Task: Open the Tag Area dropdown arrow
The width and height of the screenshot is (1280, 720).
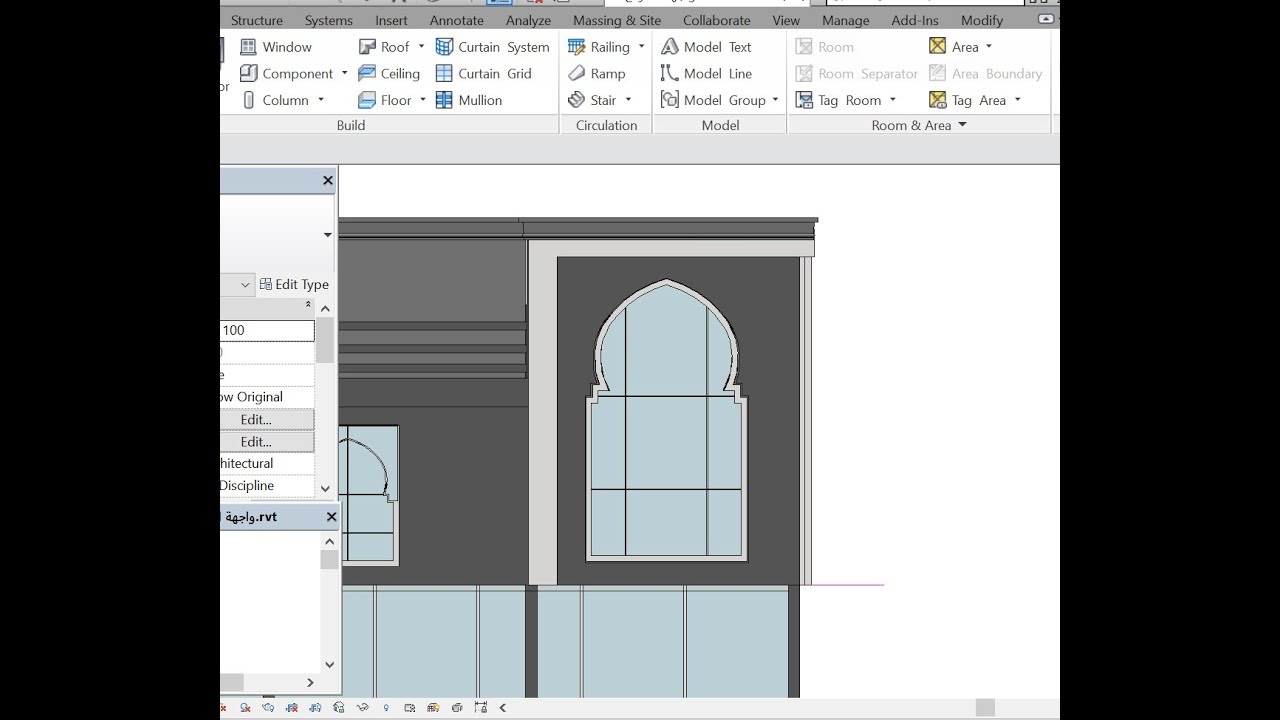Action: tap(1017, 100)
